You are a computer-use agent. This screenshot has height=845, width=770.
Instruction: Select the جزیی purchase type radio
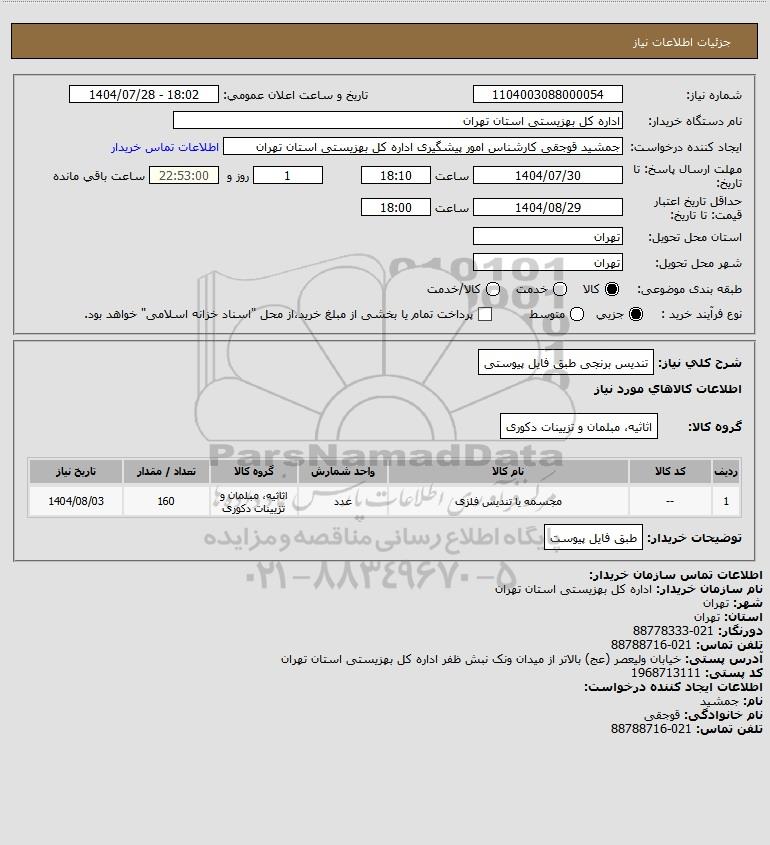click(x=636, y=314)
